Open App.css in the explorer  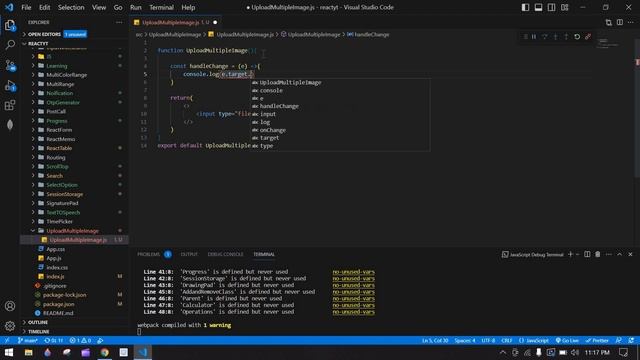(56, 249)
